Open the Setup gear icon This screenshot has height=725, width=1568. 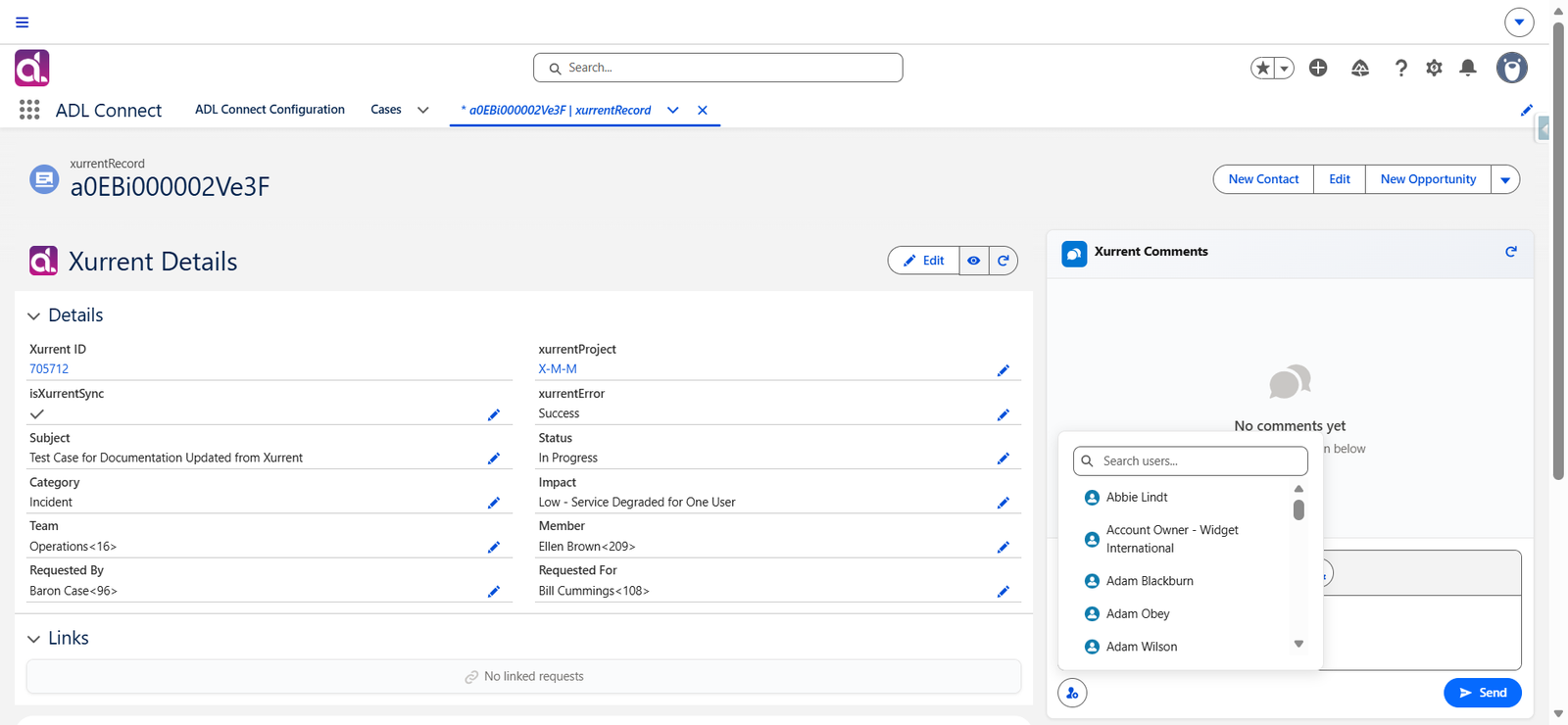[1434, 68]
